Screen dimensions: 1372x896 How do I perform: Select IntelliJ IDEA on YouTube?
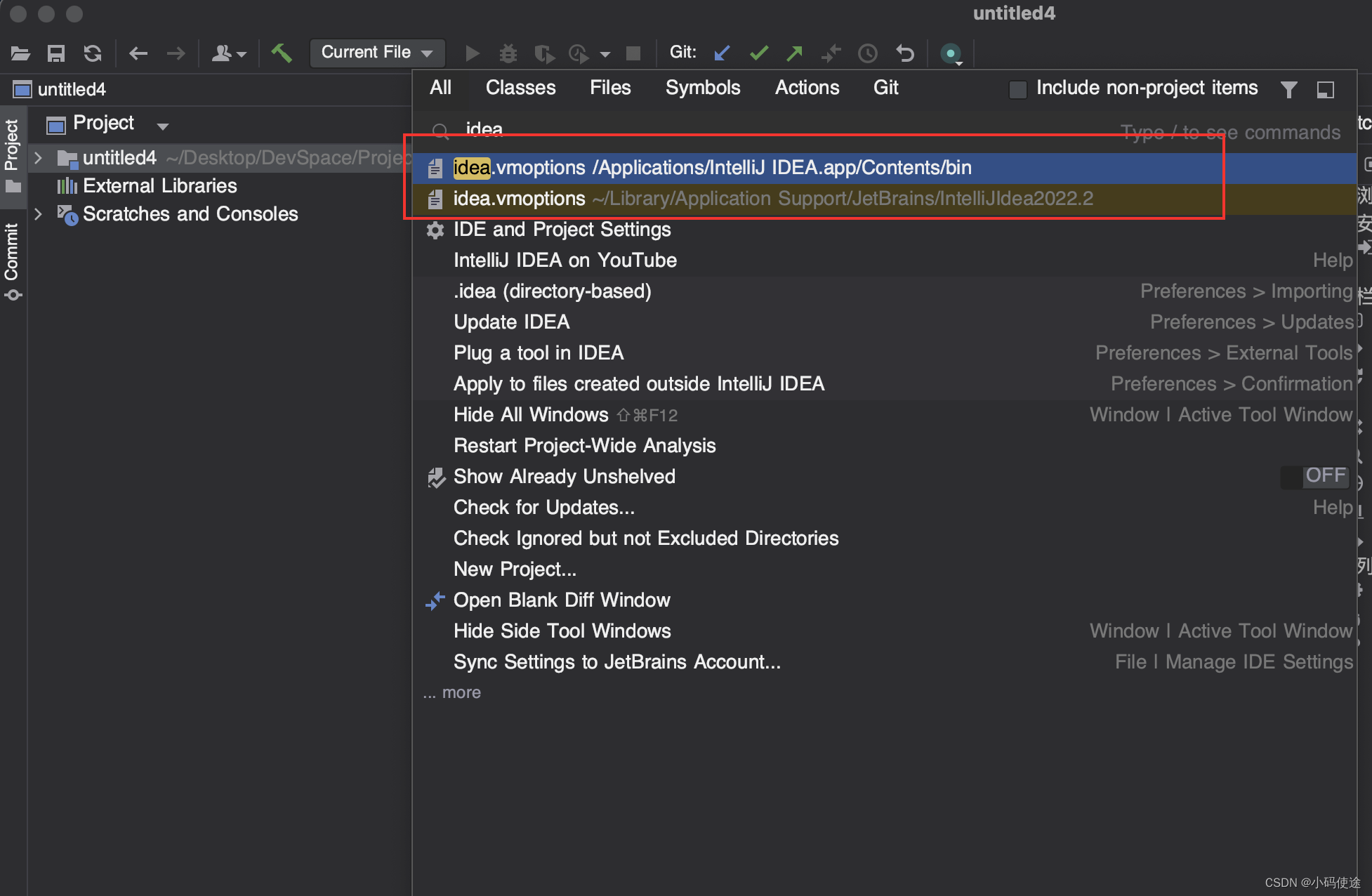[x=884, y=261]
